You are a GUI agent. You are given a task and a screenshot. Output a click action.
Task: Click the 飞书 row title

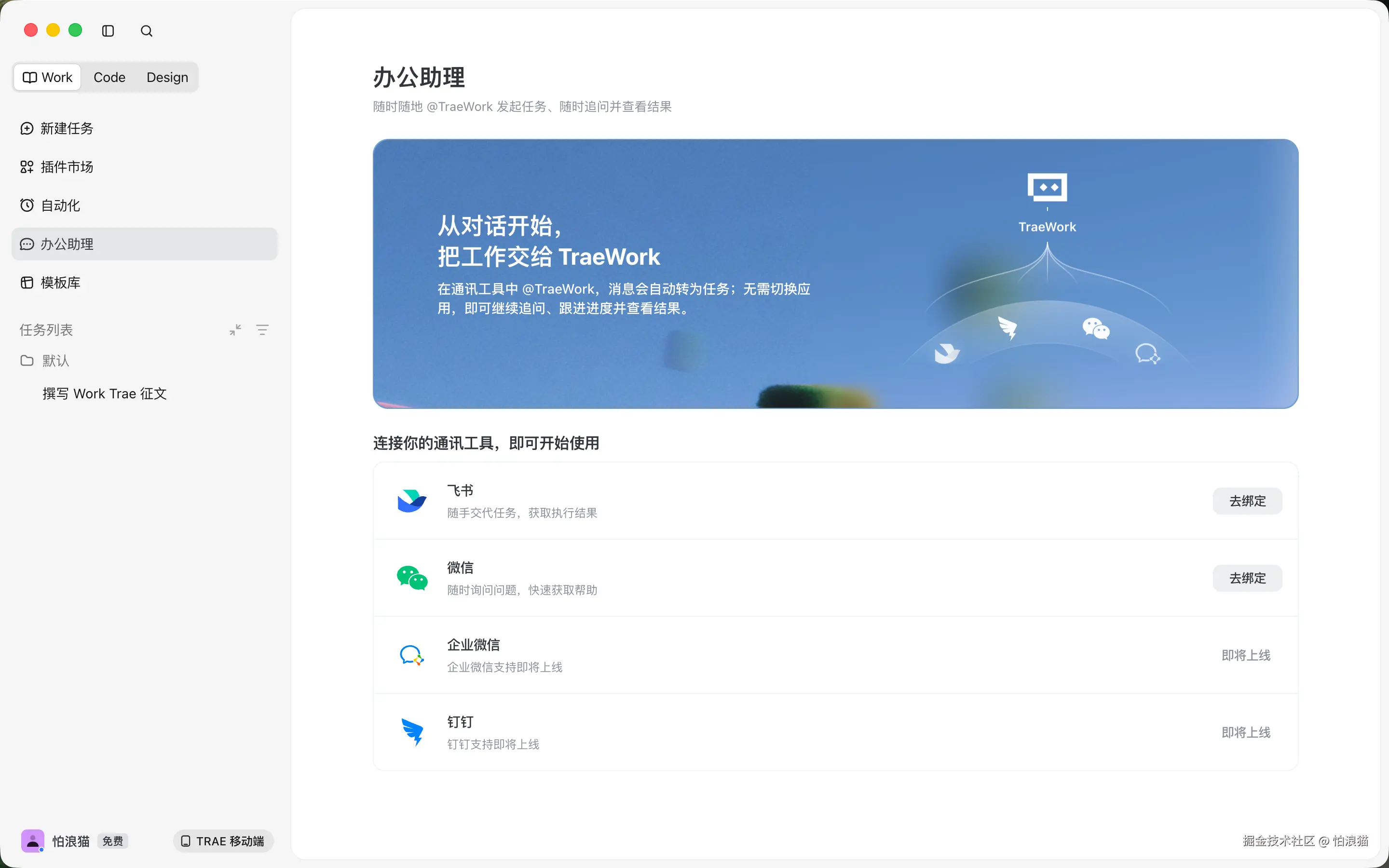click(460, 490)
